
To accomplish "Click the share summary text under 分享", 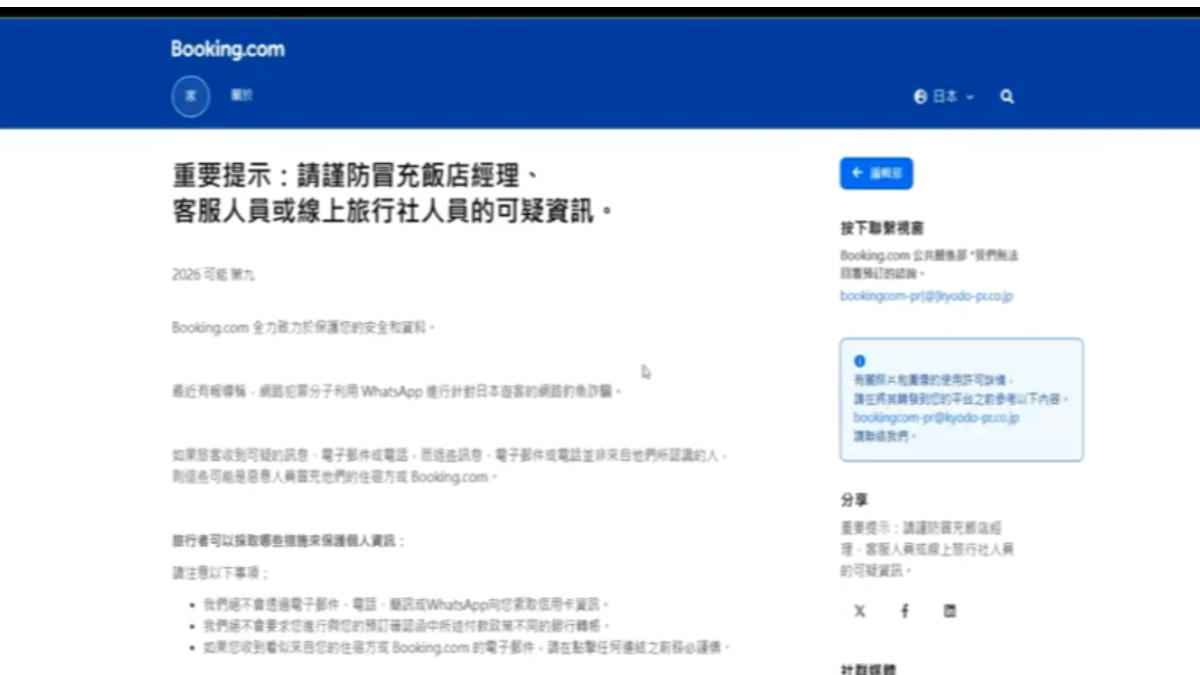I will [x=927, y=548].
